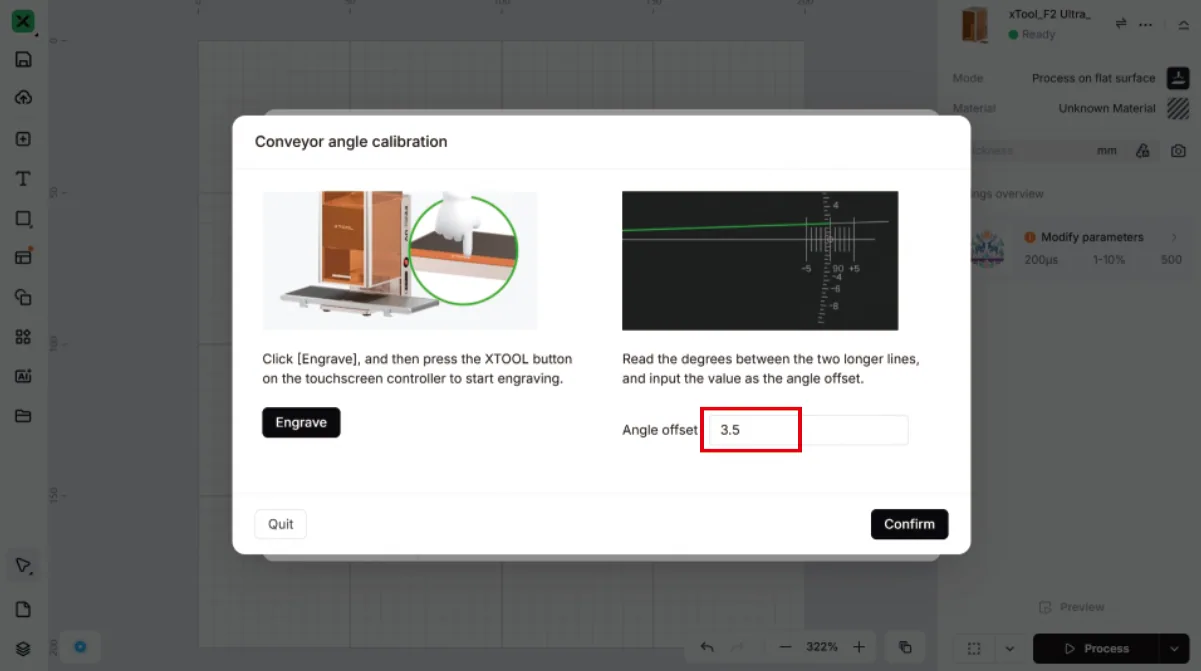Click the Process button
Screen dimensions: 1201x671
[1096, 648]
